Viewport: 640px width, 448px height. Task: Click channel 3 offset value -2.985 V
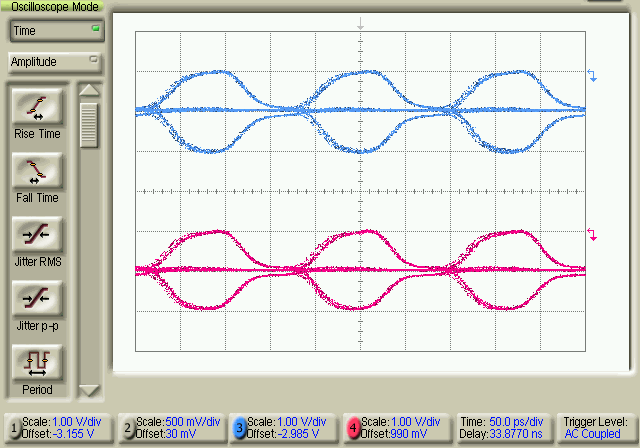point(298,434)
